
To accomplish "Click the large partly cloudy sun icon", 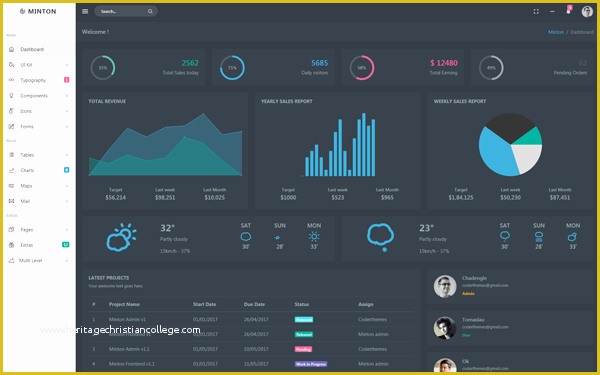I will (121, 237).
